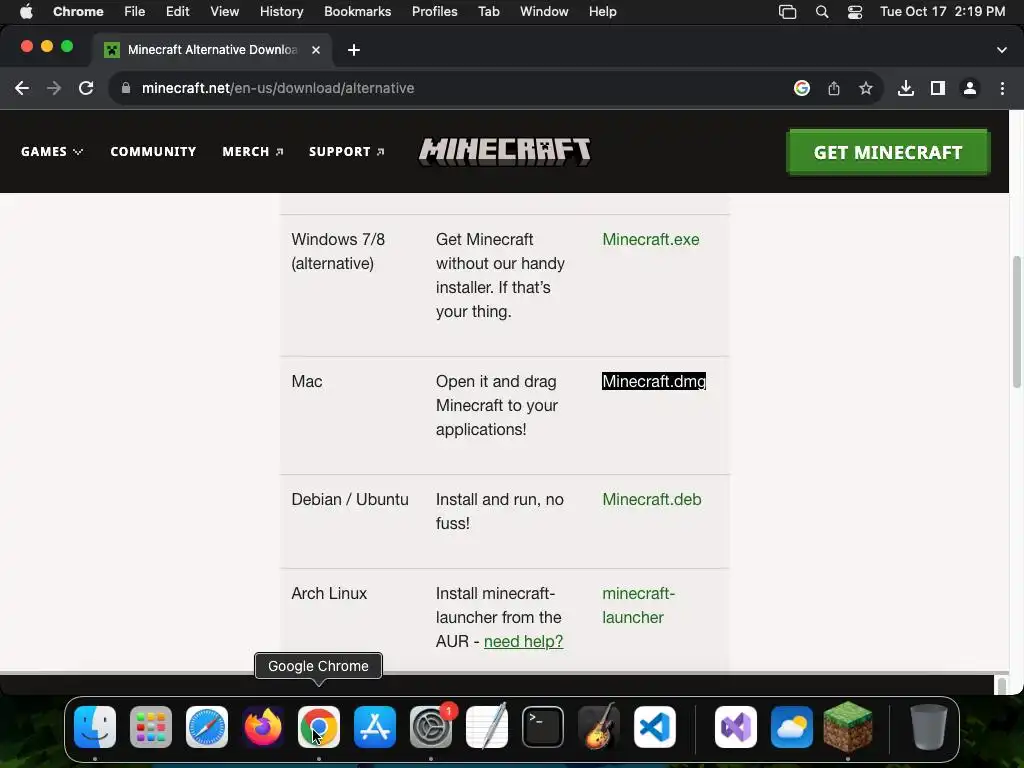Open the Tab menu
The height and width of the screenshot is (768, 1024).
point(488,12)
